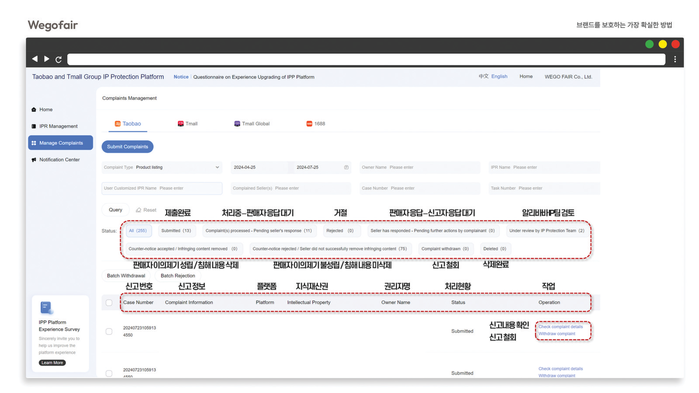This screenshot has height=393, width=699.
Task: Click the Case Number input field
Action: tap(419, 188)
